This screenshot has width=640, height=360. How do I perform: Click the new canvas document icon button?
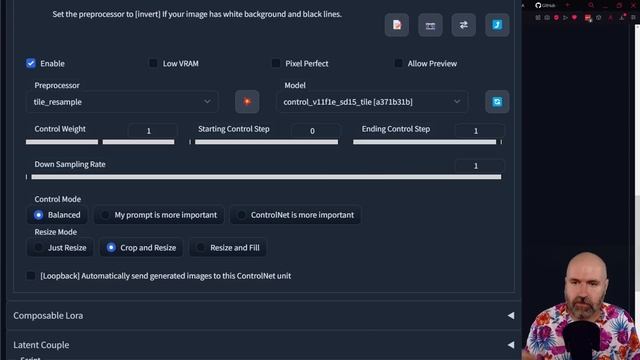pyautogui.click(x=397, y=25)
